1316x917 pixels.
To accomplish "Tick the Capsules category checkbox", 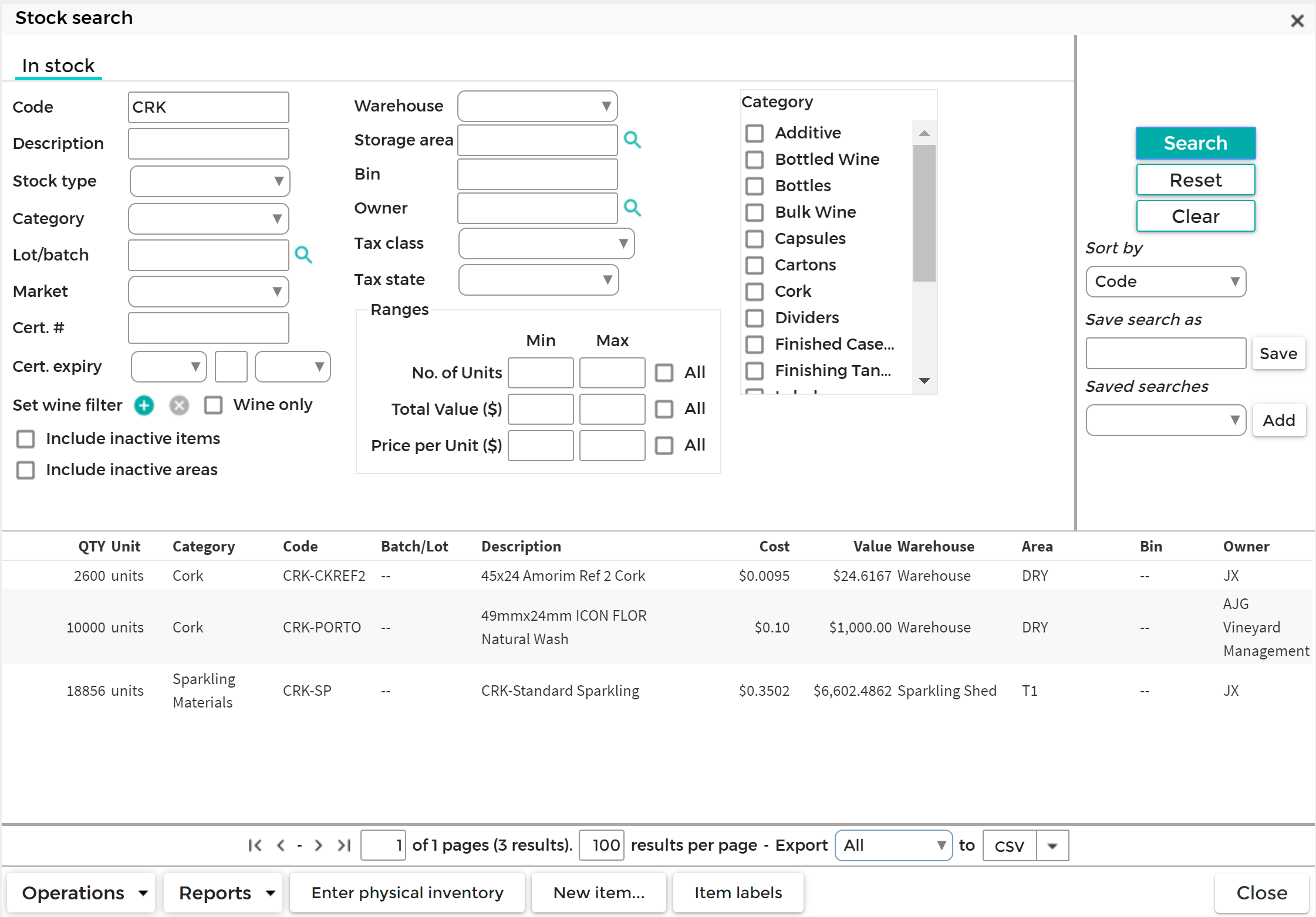I will click(754, 239).
